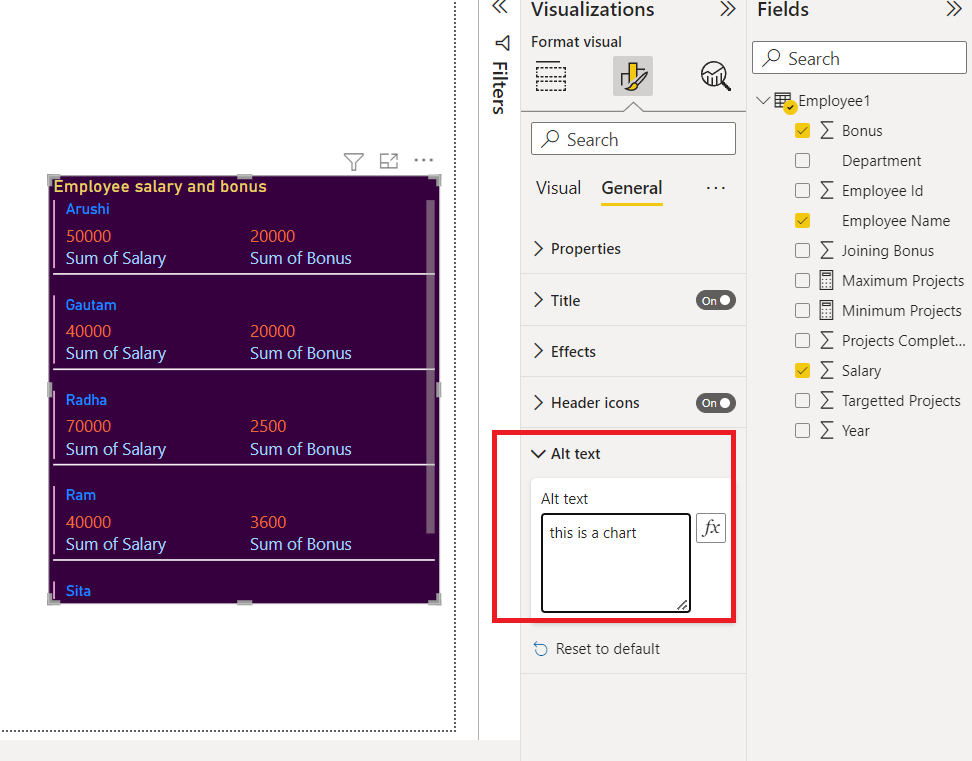972x761 pixels.
Task: Click the Sigma icon beside Bonus field
Action: click(x=826, y=130)
